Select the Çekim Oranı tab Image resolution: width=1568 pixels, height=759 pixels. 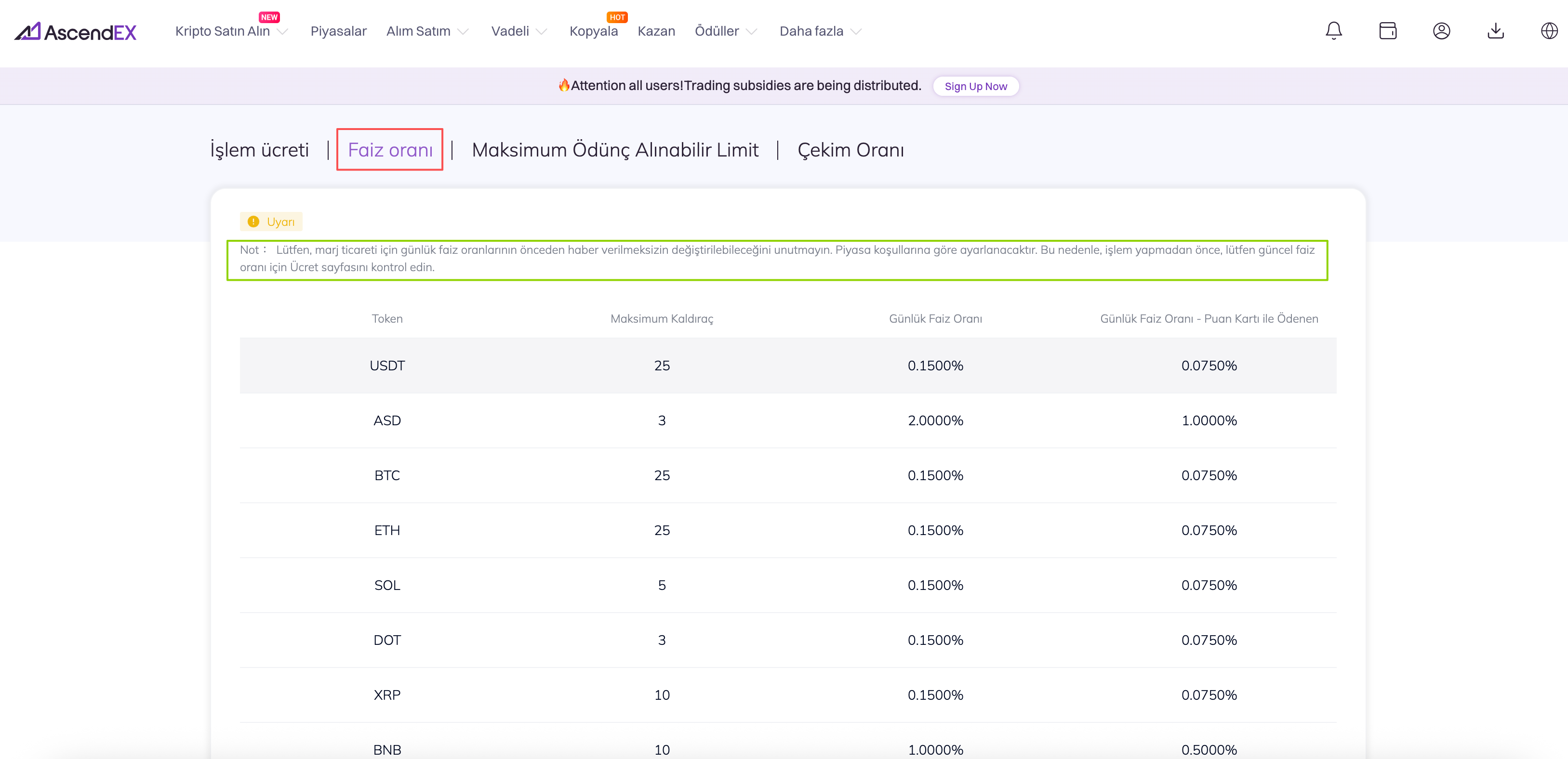[x=850, y=150]
